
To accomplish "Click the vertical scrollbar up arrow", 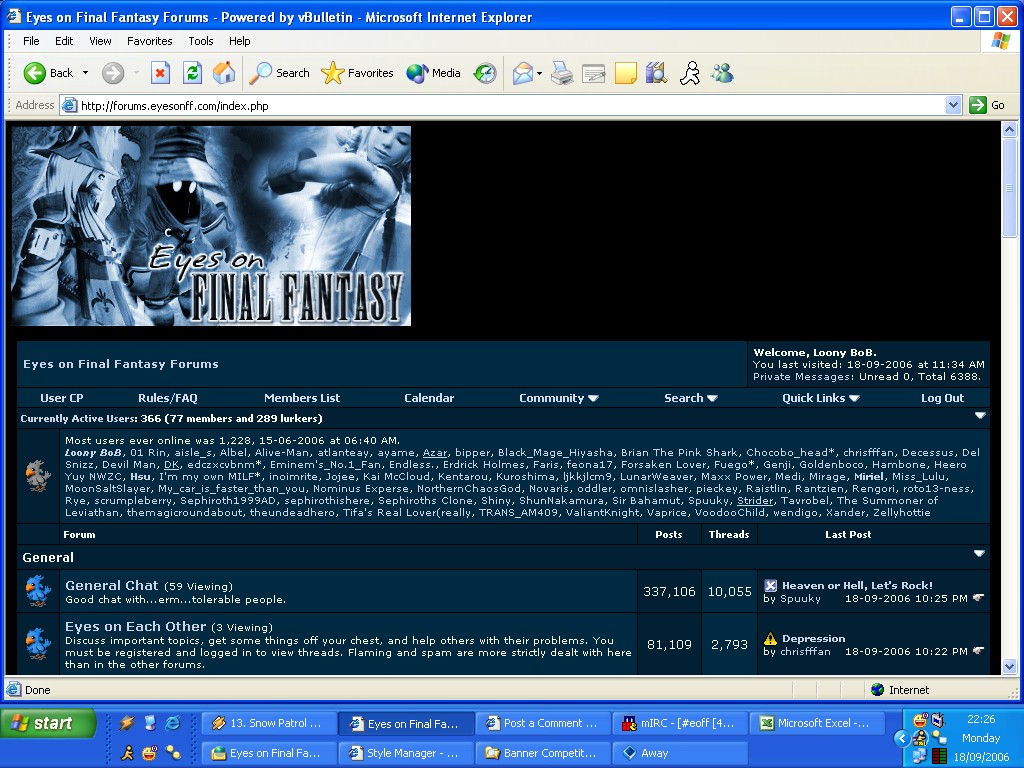I will [1010, 129].
